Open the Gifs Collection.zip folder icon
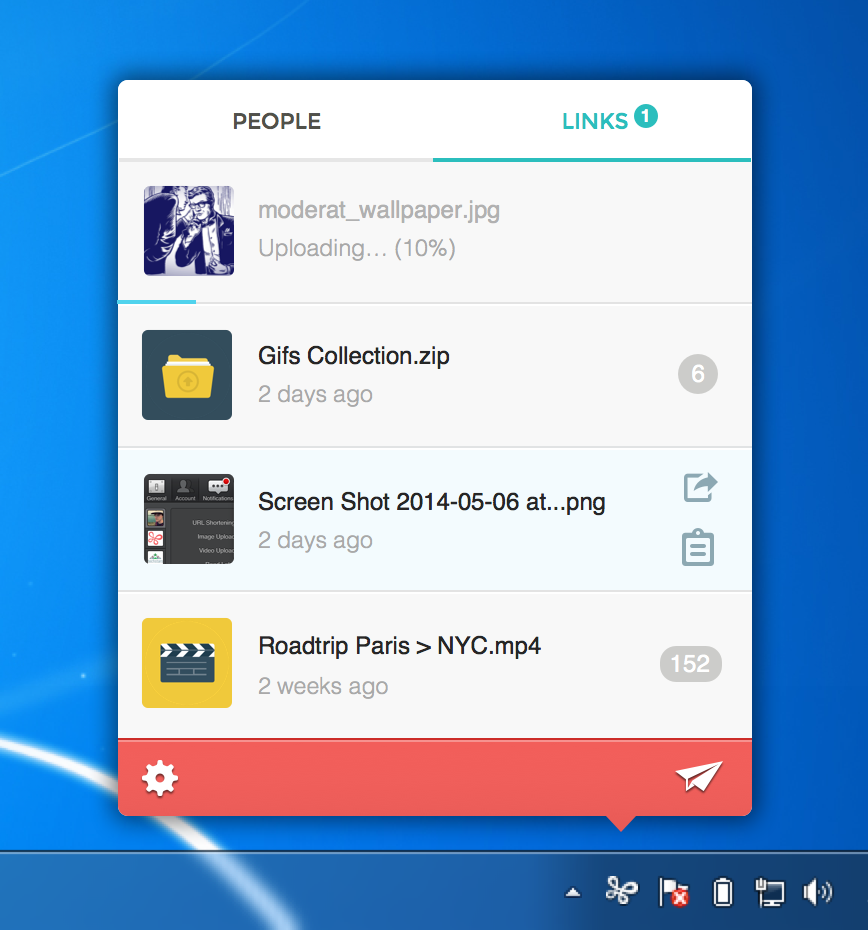The height and width of the screenshot is (930, 868). pyautogui.click(x=187, y=375)
